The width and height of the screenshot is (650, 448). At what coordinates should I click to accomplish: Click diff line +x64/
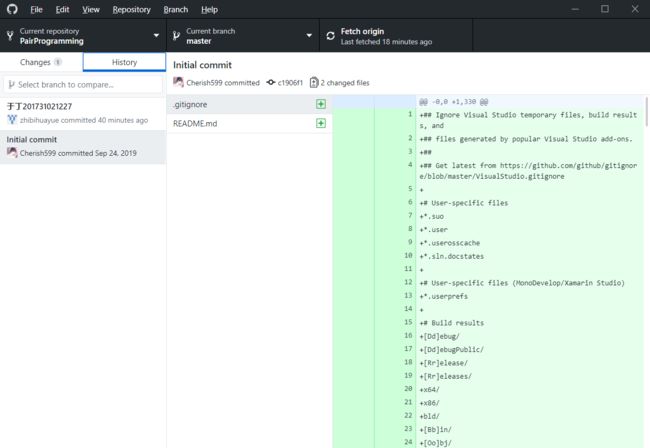pyautogui.click(x=429, y=390)
